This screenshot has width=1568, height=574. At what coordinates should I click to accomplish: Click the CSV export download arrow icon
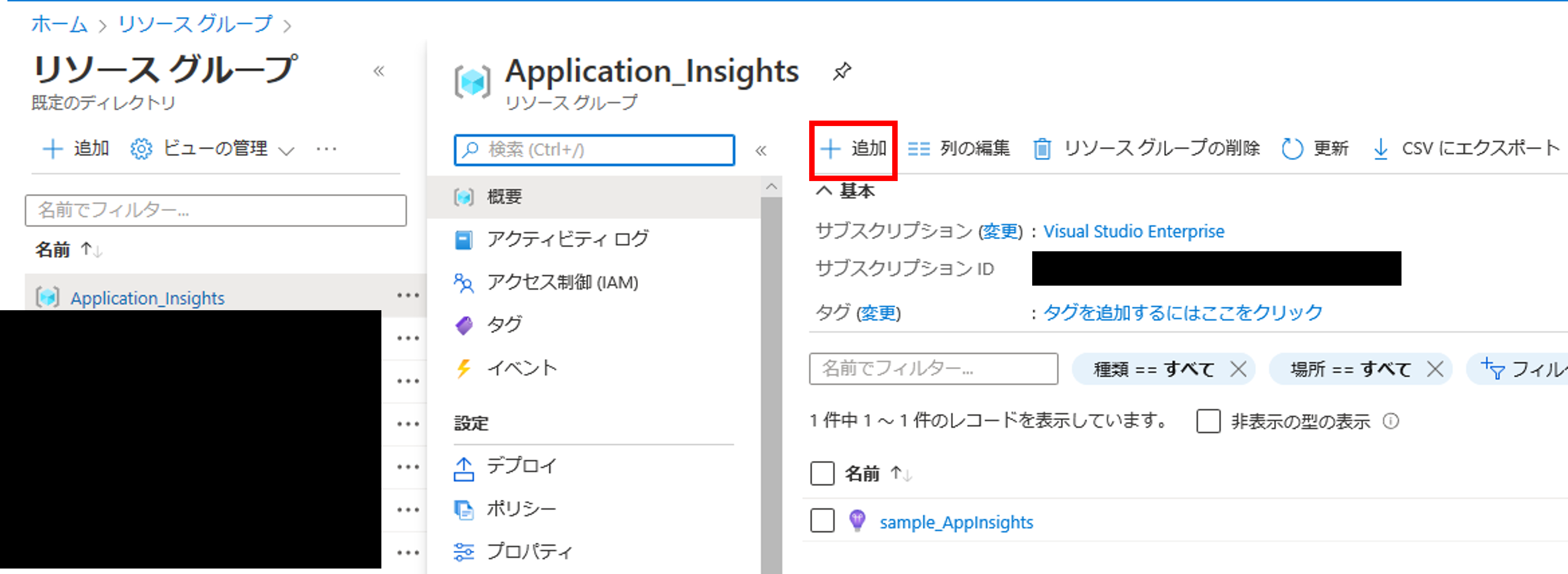click(1381, 149)
